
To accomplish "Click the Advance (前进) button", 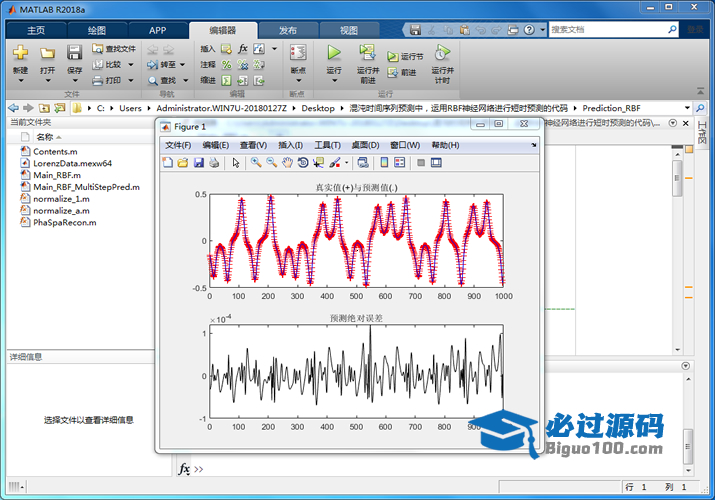I will click(x=402, y=72).
